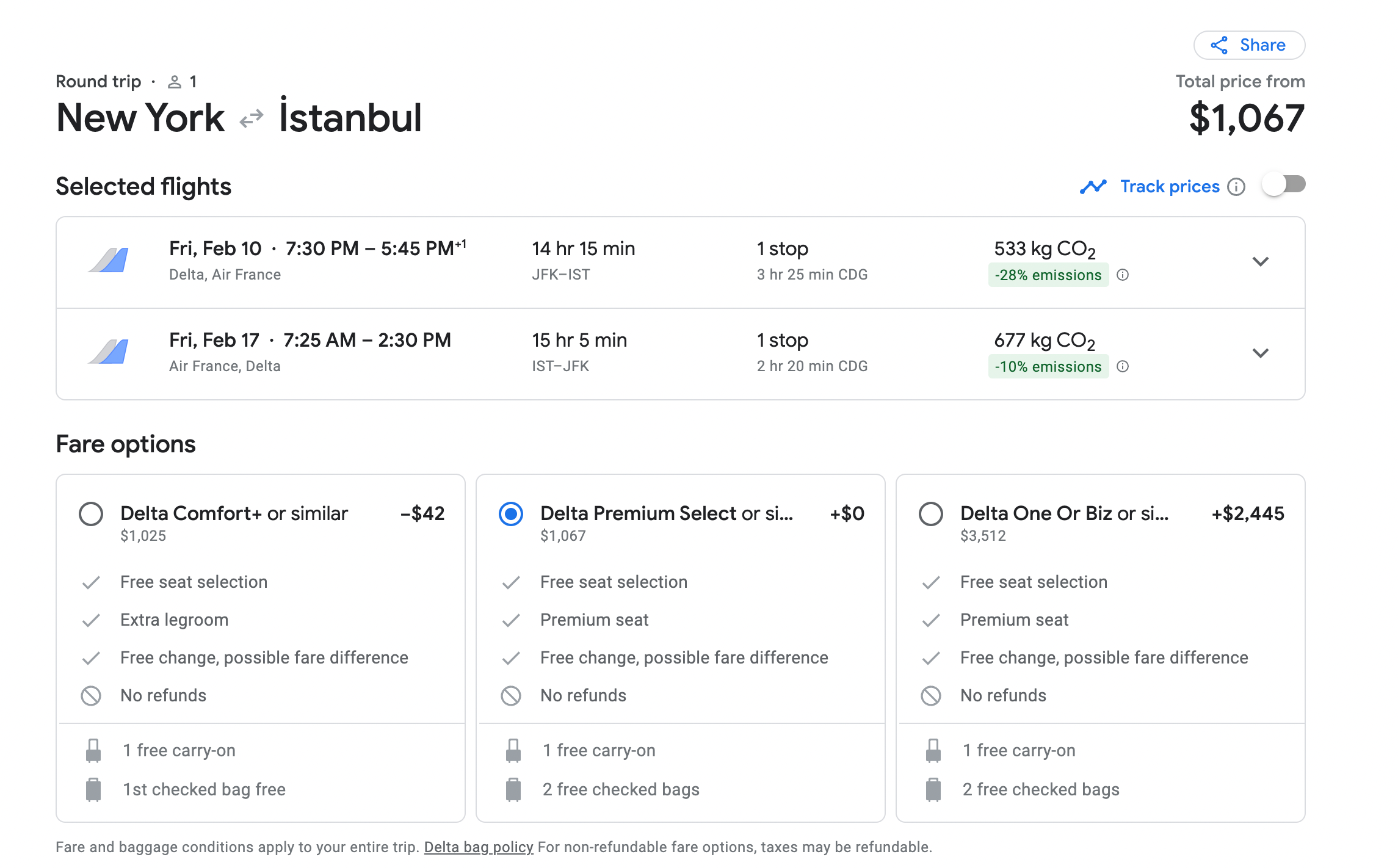Click the Delta Comfort+ $1,025 price

[143, 536]
